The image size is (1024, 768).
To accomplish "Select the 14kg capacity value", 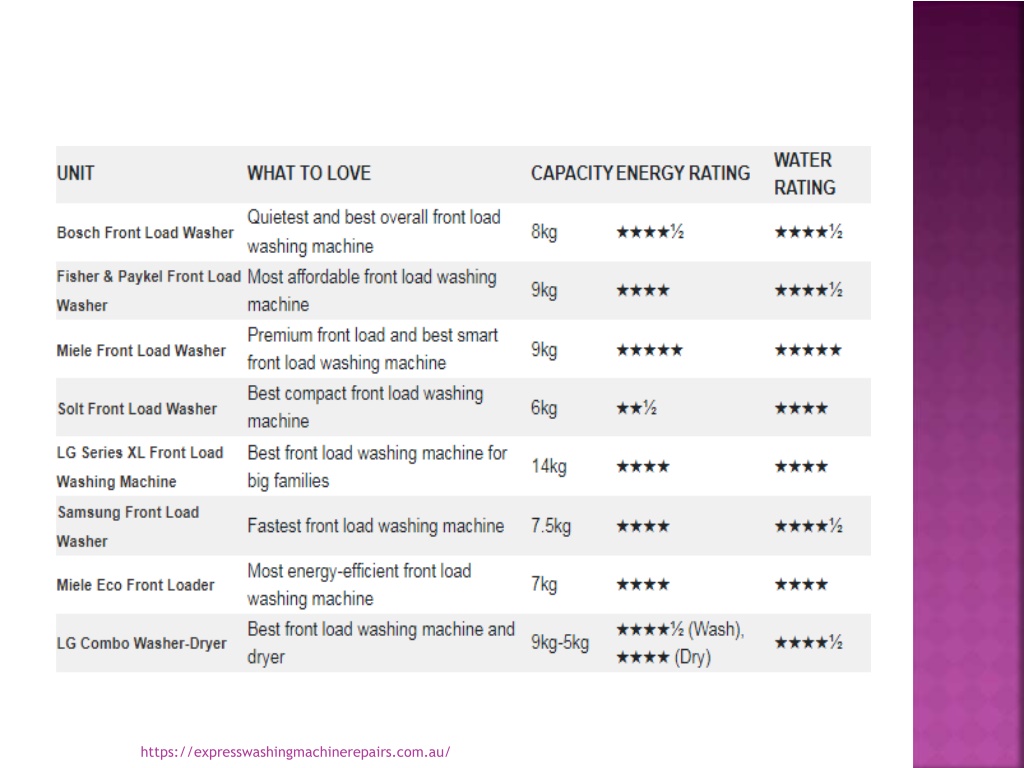I will click(549, 466).
